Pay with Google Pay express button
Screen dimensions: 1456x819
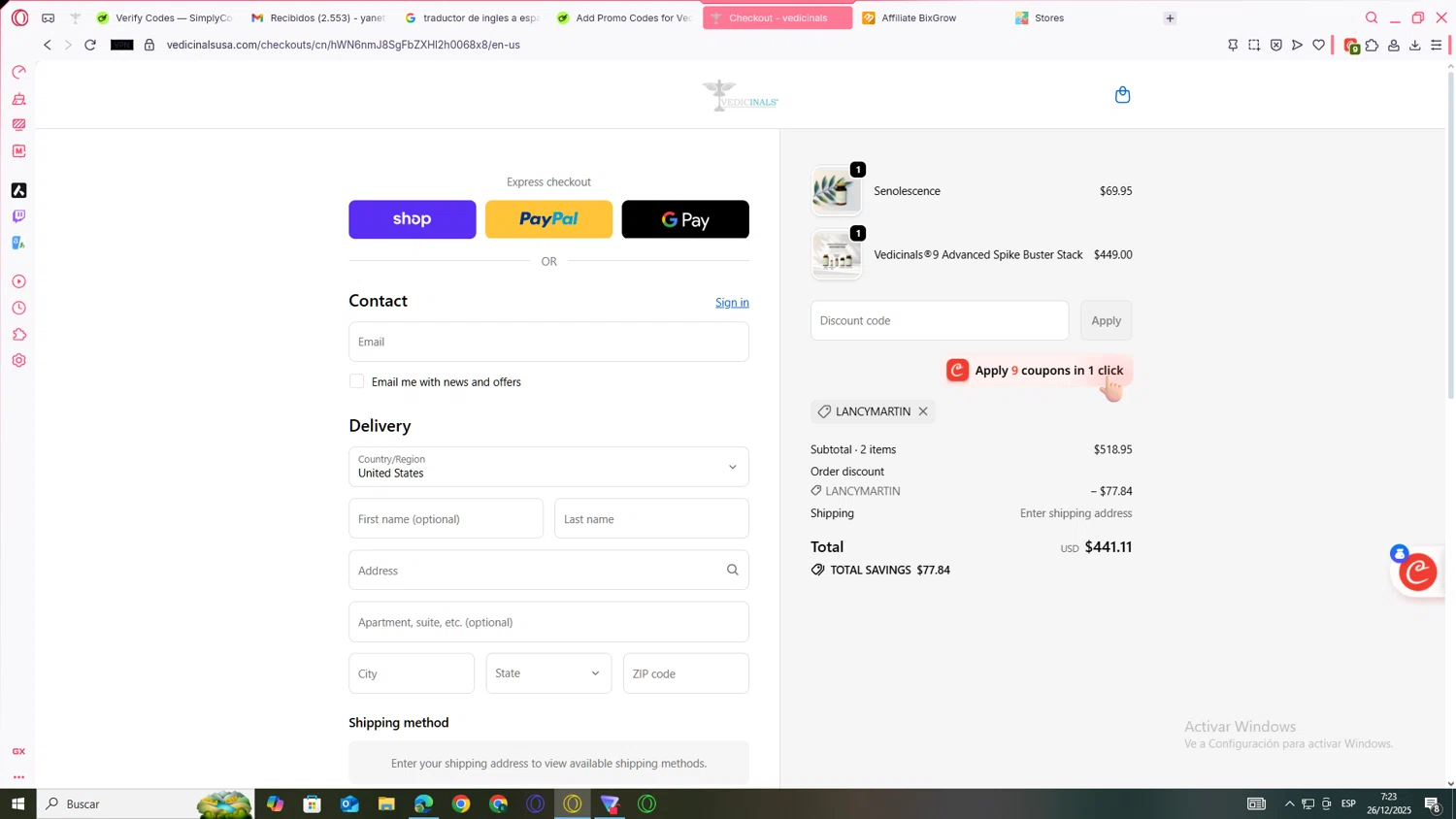685,219
